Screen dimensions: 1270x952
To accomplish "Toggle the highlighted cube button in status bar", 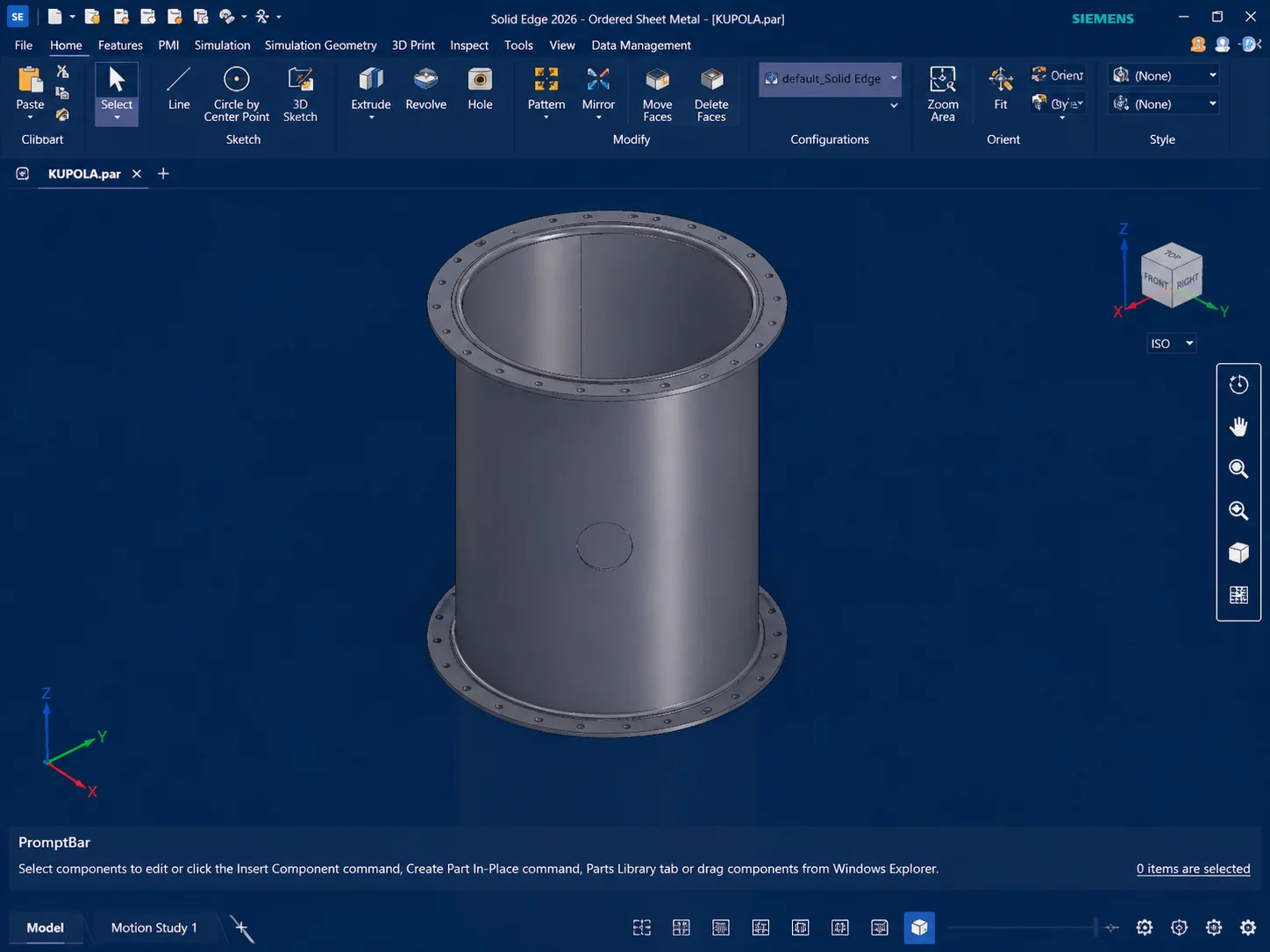I will pos(919,927).
